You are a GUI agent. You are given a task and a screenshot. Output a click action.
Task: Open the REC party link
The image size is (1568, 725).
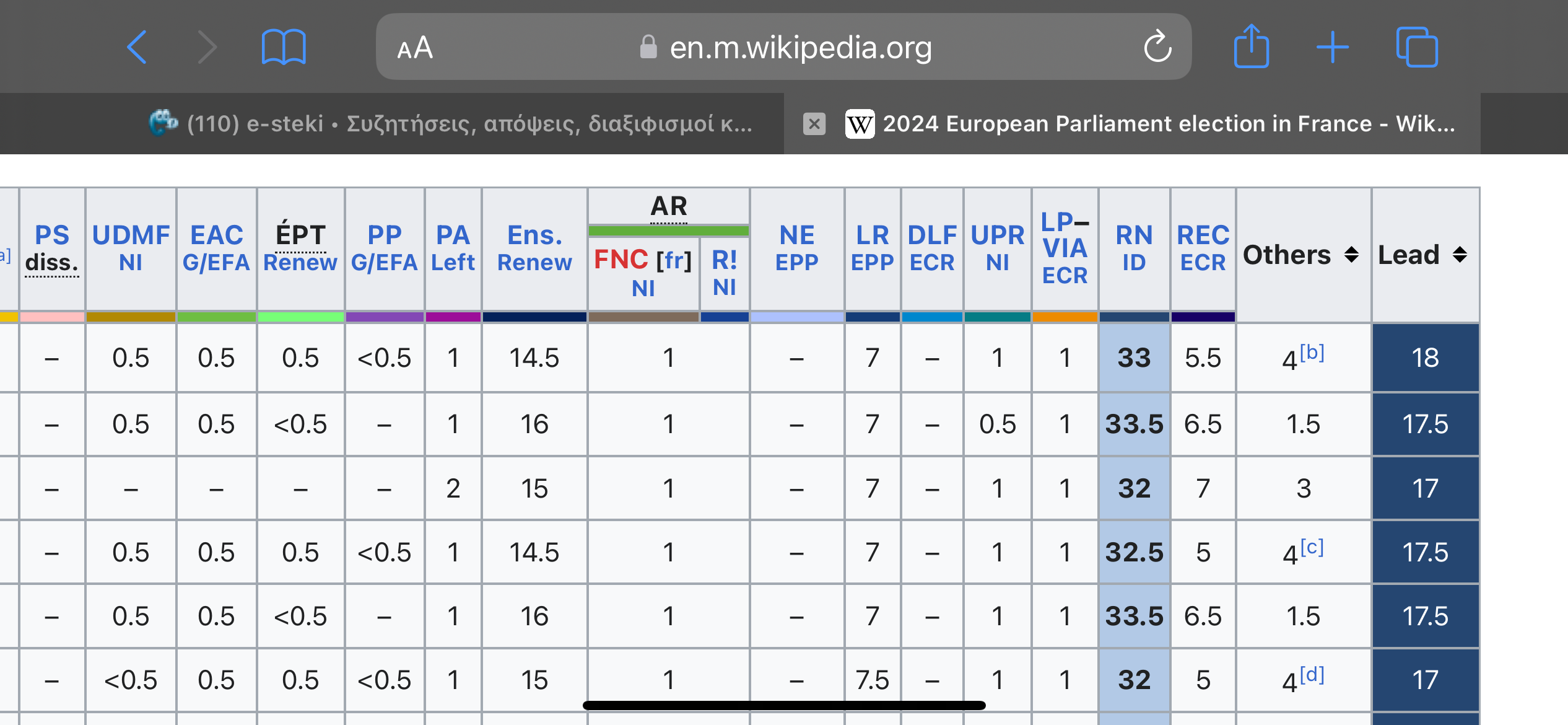(x=1203, y=235)
